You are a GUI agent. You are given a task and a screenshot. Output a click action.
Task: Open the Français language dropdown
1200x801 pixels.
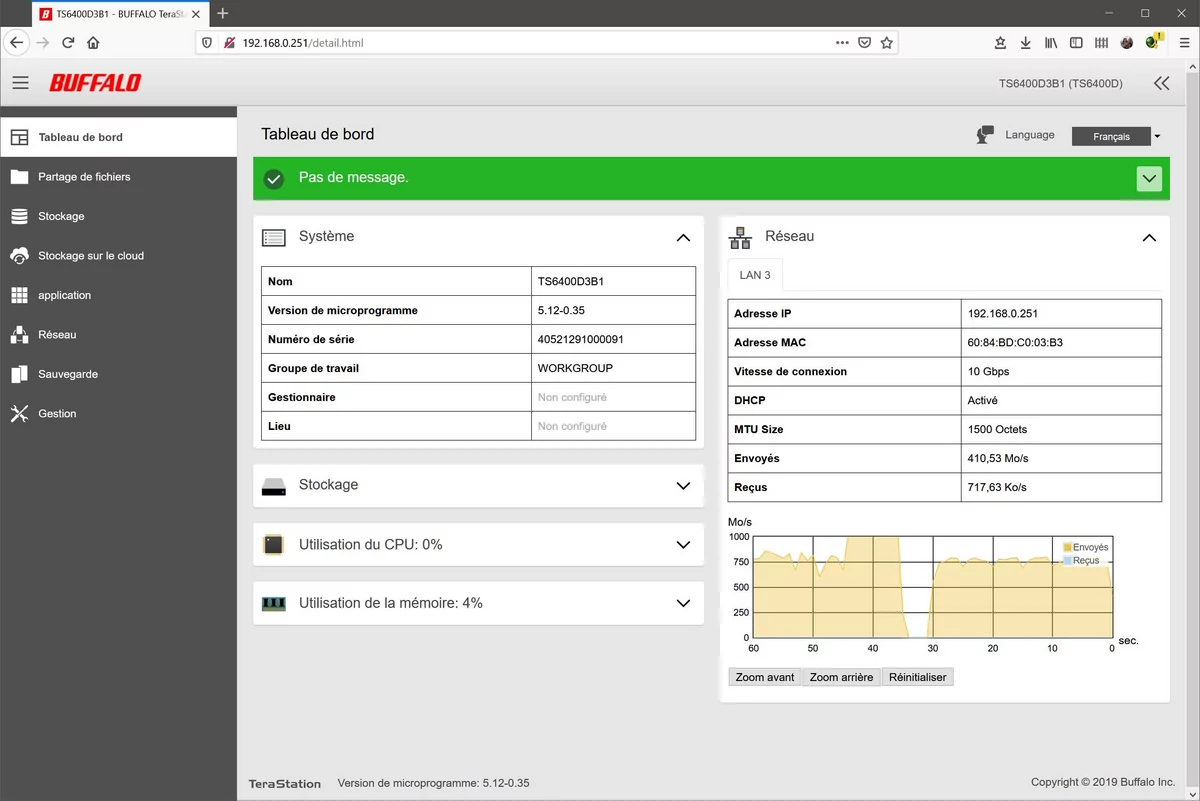point(1116,136)
